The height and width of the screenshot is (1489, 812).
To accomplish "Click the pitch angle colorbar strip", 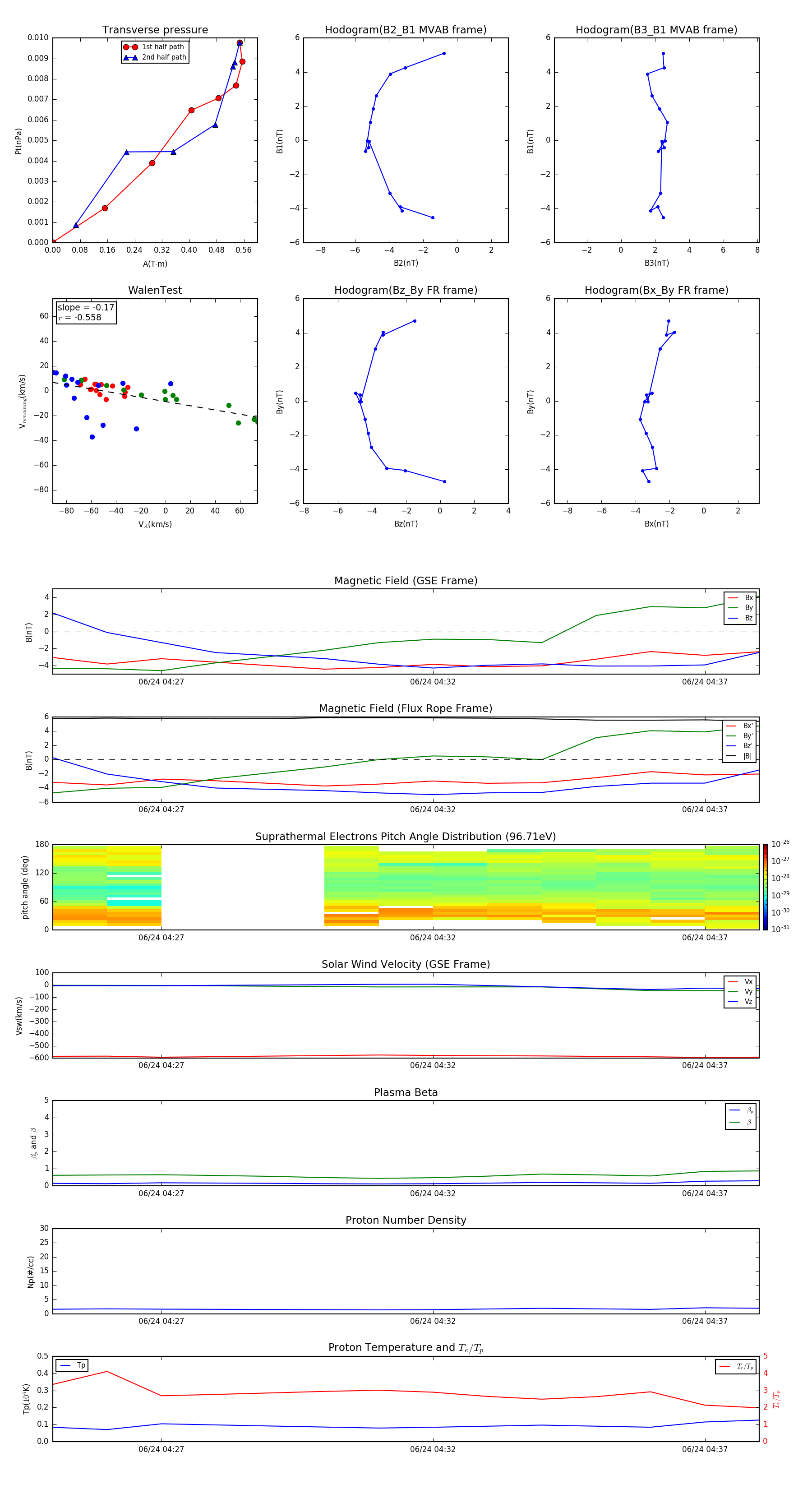I will [765, 887].
